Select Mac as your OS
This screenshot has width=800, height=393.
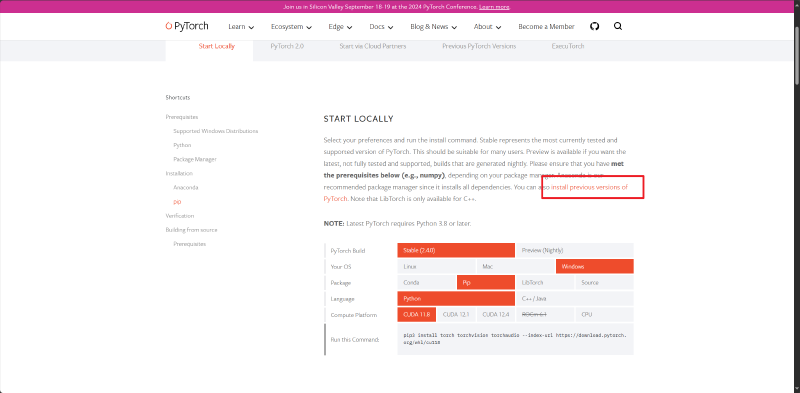(516, 266)
